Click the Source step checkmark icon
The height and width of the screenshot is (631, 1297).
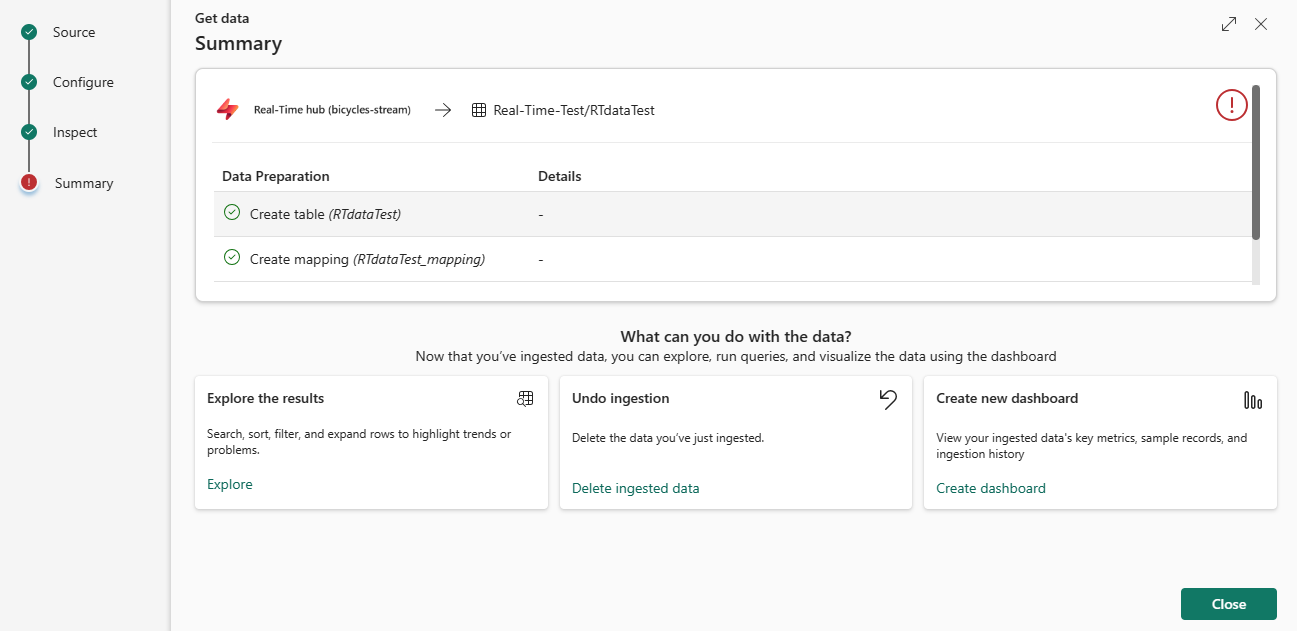point(29,32)
